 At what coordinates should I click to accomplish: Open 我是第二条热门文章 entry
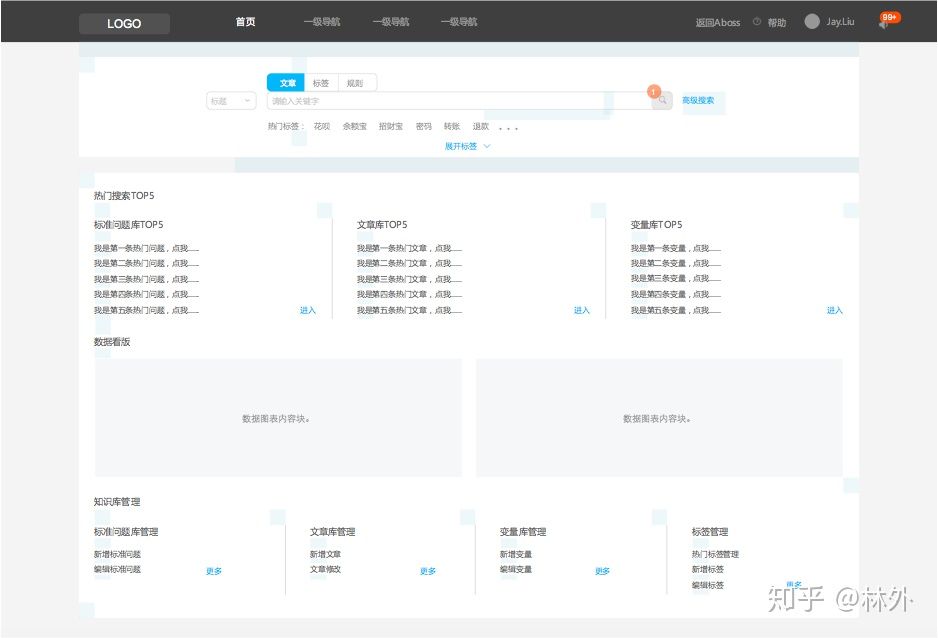click(409, 263)
